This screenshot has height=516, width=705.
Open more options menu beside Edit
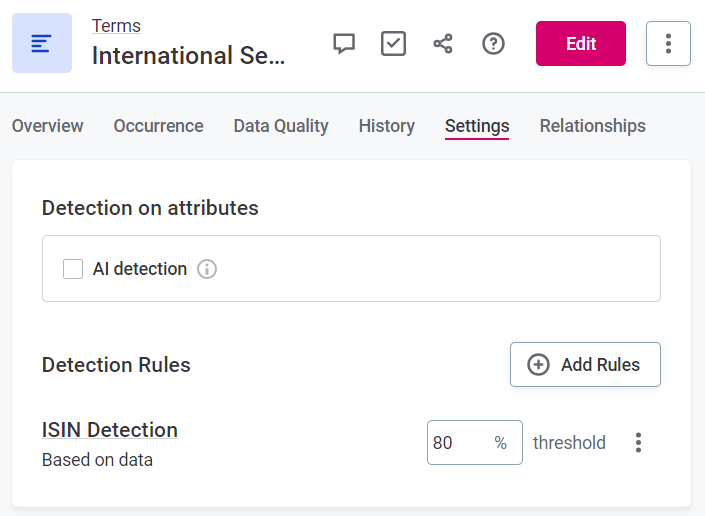click(x=668, y=44)
